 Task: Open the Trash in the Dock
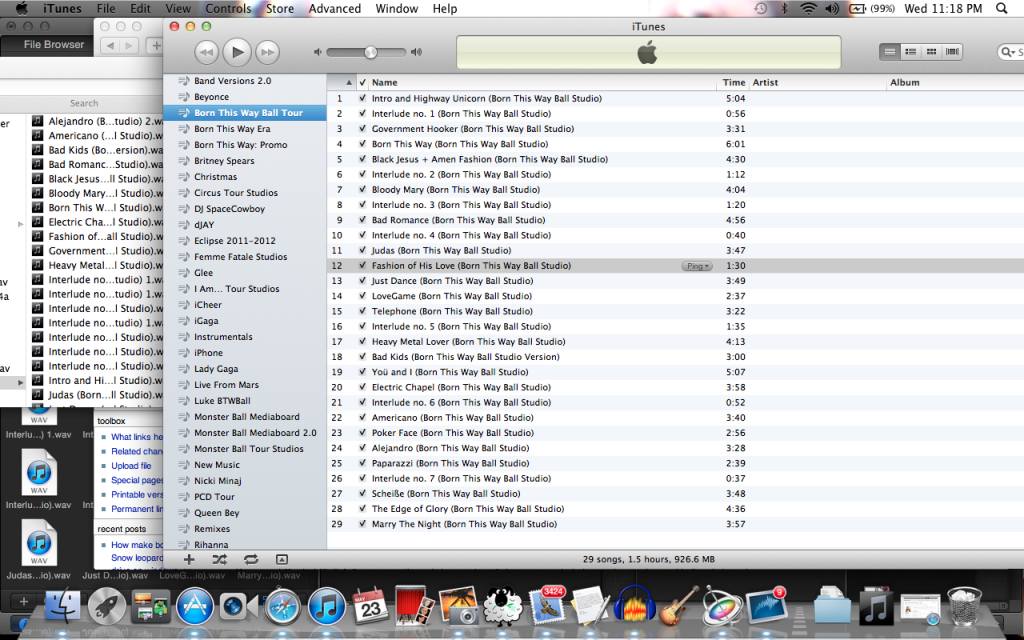coord(964,607)
